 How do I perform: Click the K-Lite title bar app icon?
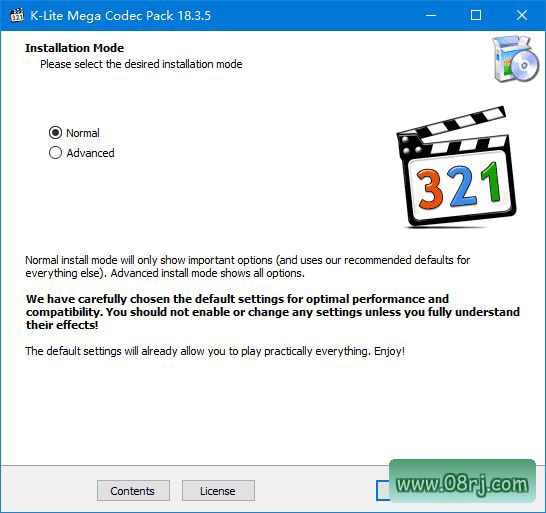point(17,15)
